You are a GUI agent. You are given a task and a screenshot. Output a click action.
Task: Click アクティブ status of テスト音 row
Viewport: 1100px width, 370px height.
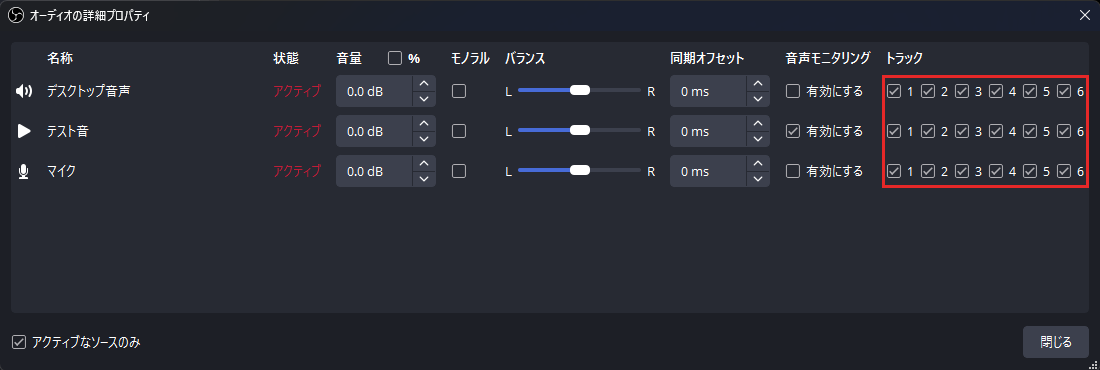pos(297,131)
